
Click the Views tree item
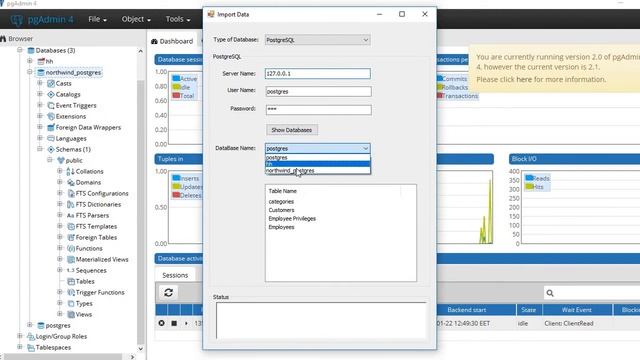click(x=84, y=315)
